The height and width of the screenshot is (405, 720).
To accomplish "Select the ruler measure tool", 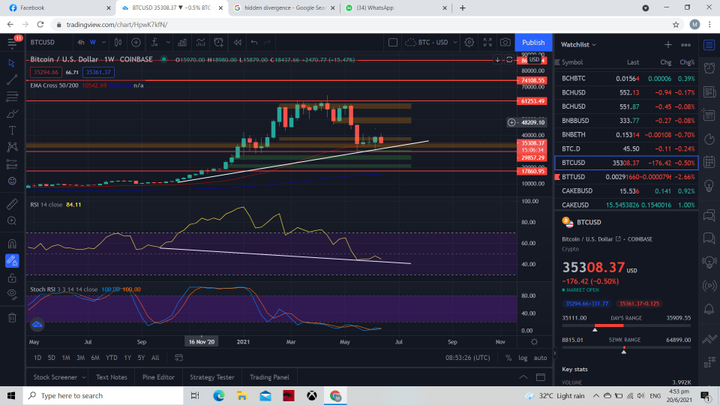I will coord(12,204).
